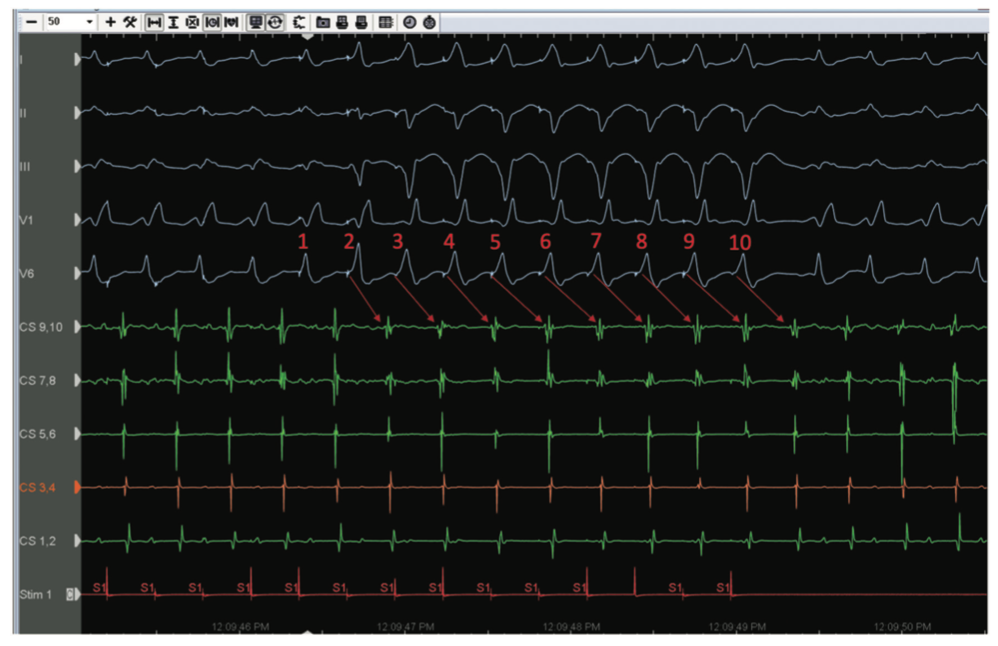Click the grid table icon in toolbar

coord(385,21)
